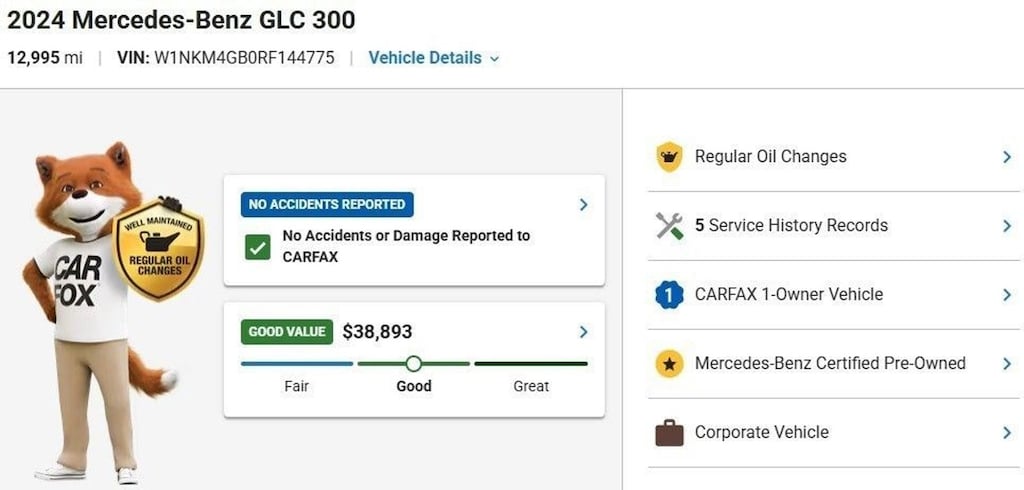Click the wrench and screwdriver service icon
Screen dimensions: 1024x490
(669, 226)
